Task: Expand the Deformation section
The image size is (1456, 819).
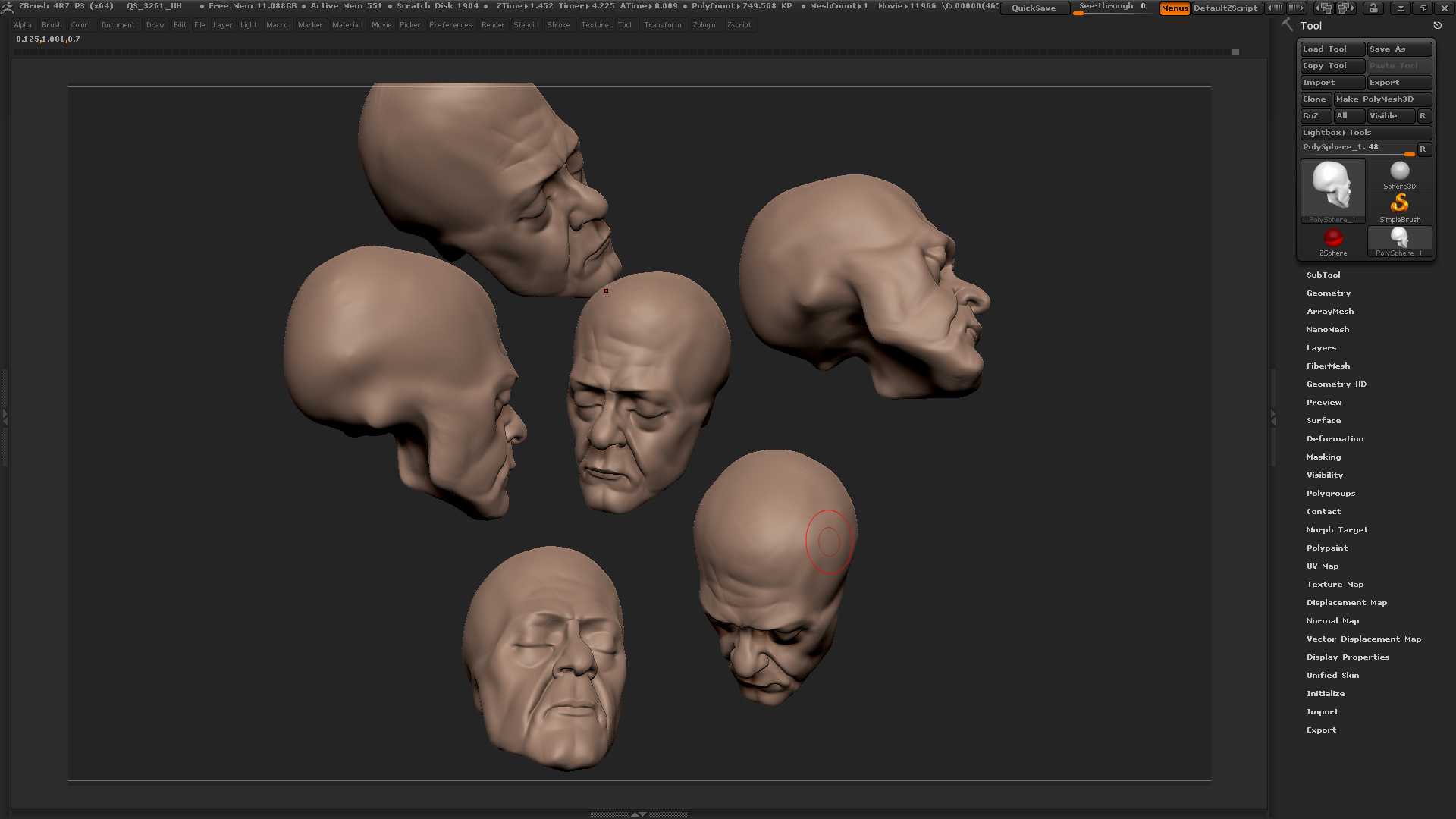Action: point(1335,439)
